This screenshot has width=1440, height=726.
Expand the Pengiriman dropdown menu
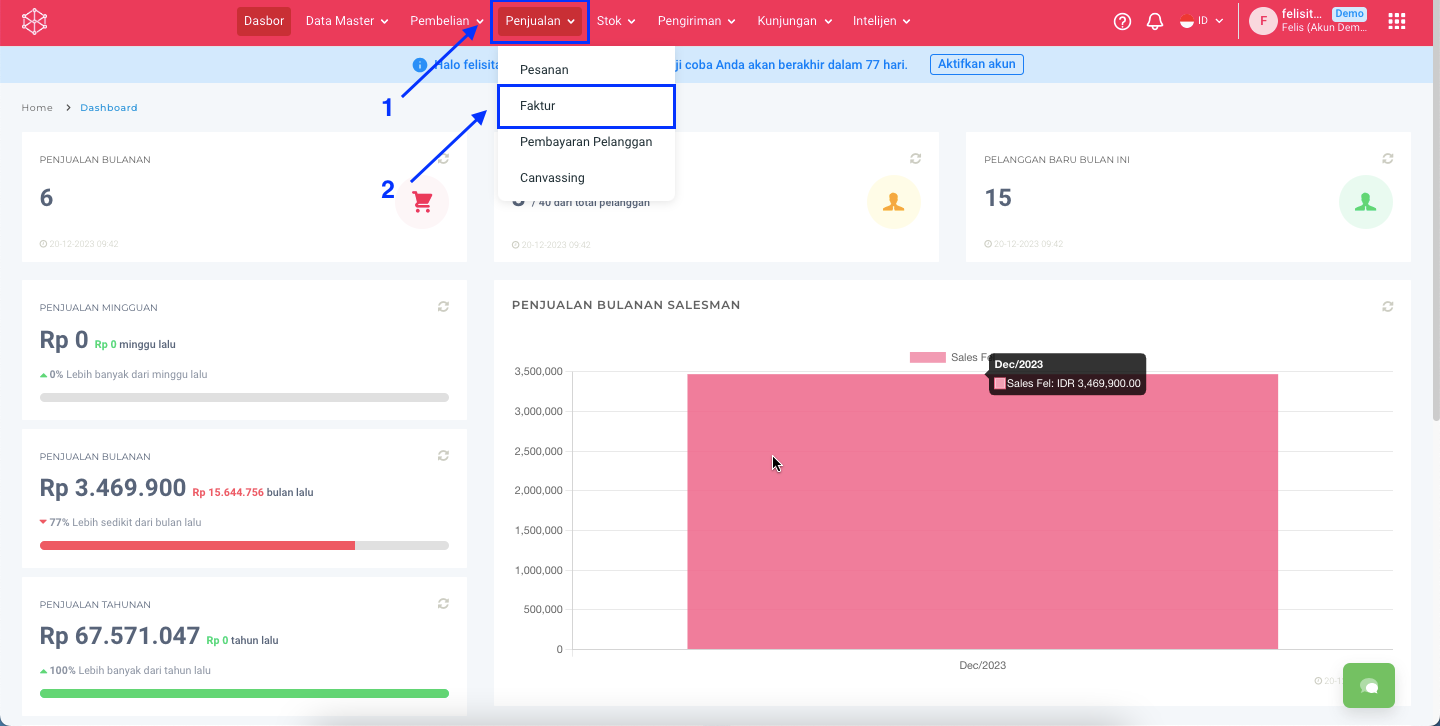click(696, 21)
